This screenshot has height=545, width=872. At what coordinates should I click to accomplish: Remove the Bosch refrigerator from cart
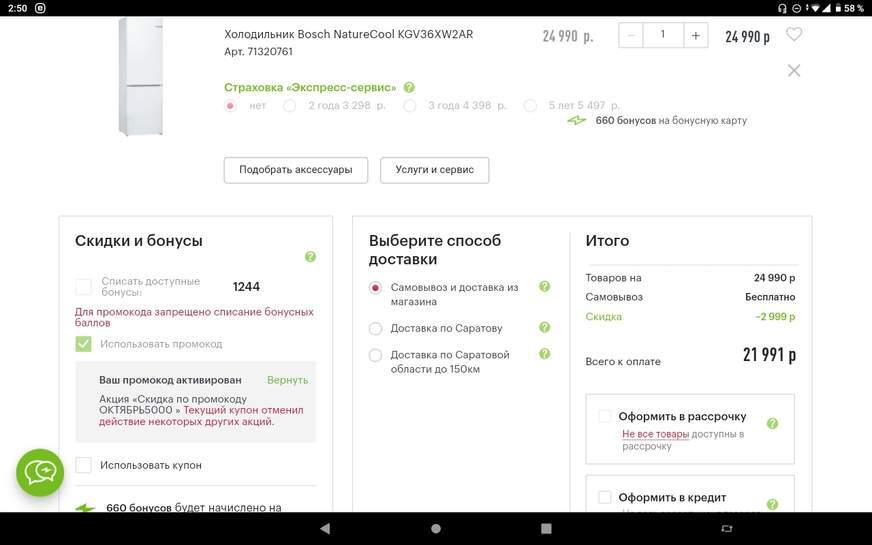tap(794, 71)
